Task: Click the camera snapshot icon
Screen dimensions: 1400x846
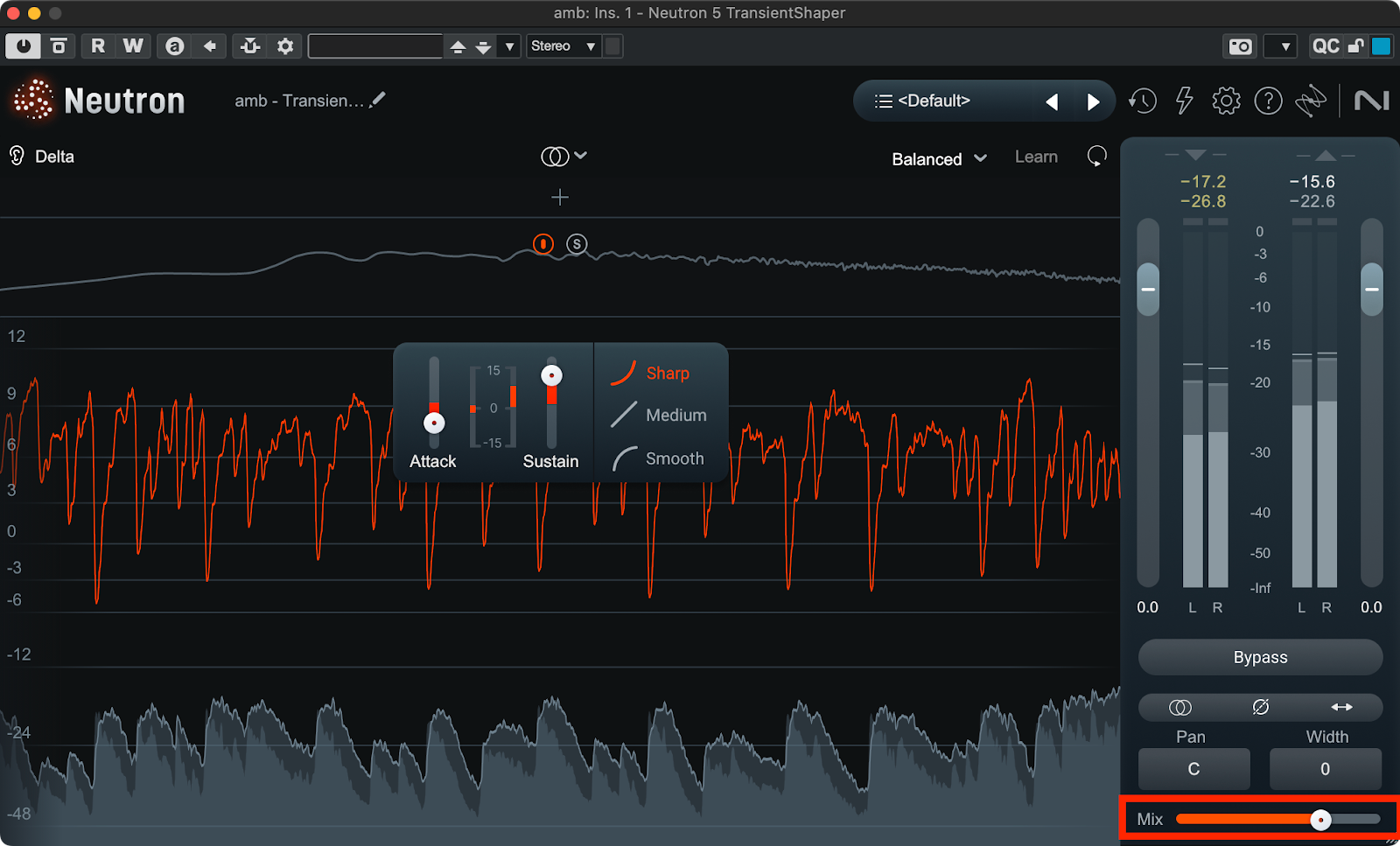Action: coord(1240,46)
